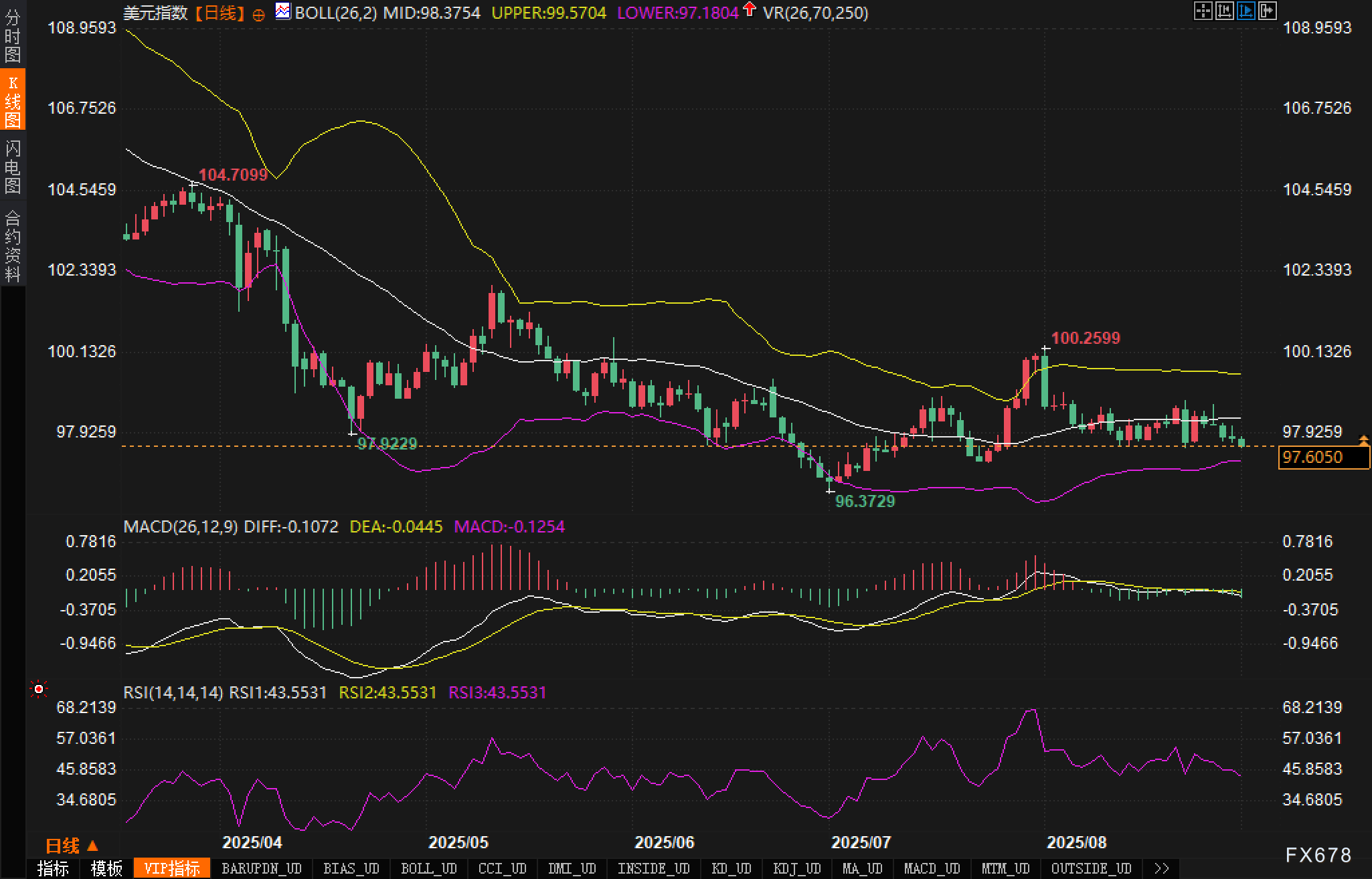Expand more indicators with >> arrow
The width and height of the screenshot is (1372, 879).
(1162, 868)
